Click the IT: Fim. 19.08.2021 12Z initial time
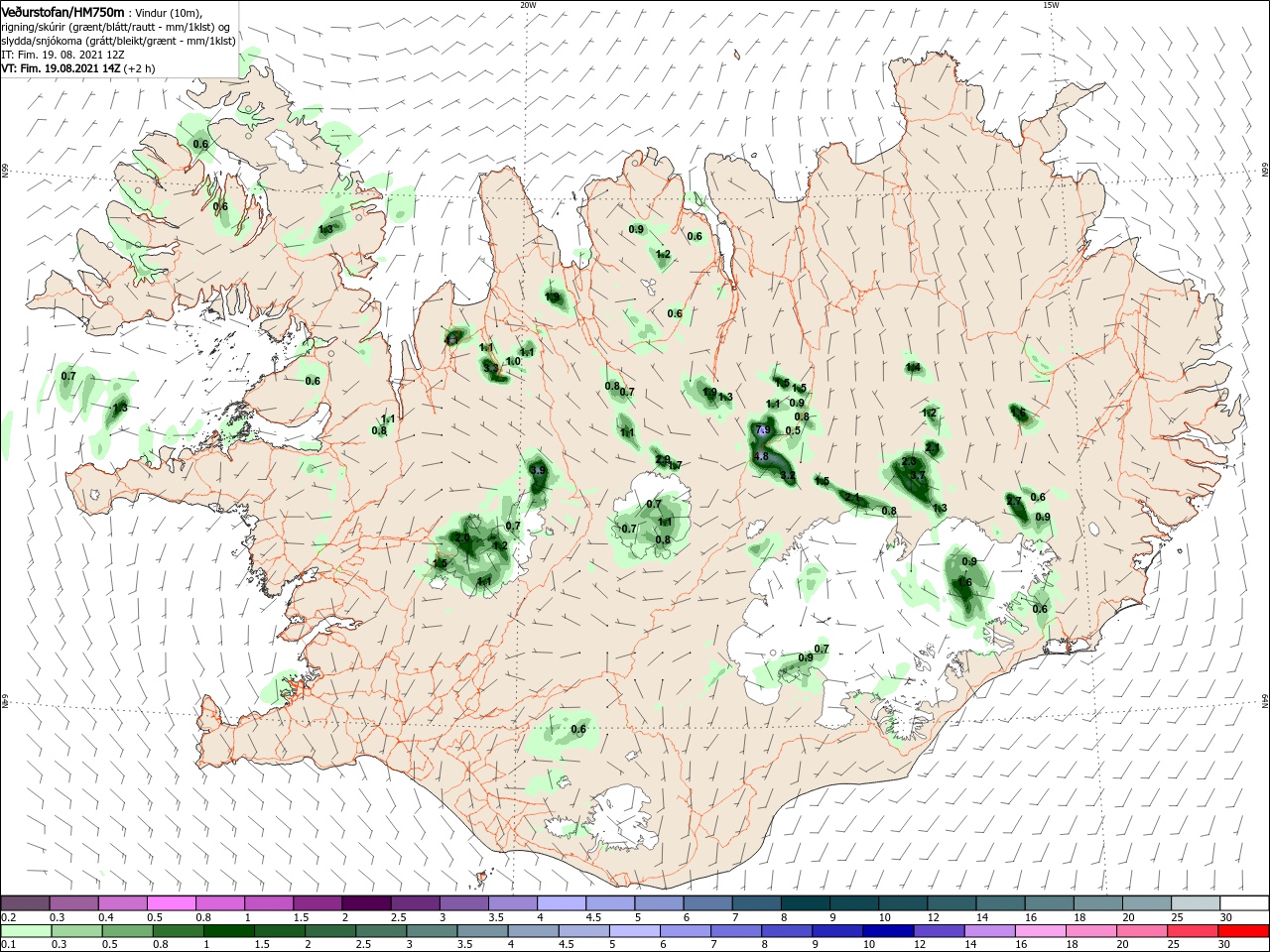Screen dimensions: 1270x952 63,56
